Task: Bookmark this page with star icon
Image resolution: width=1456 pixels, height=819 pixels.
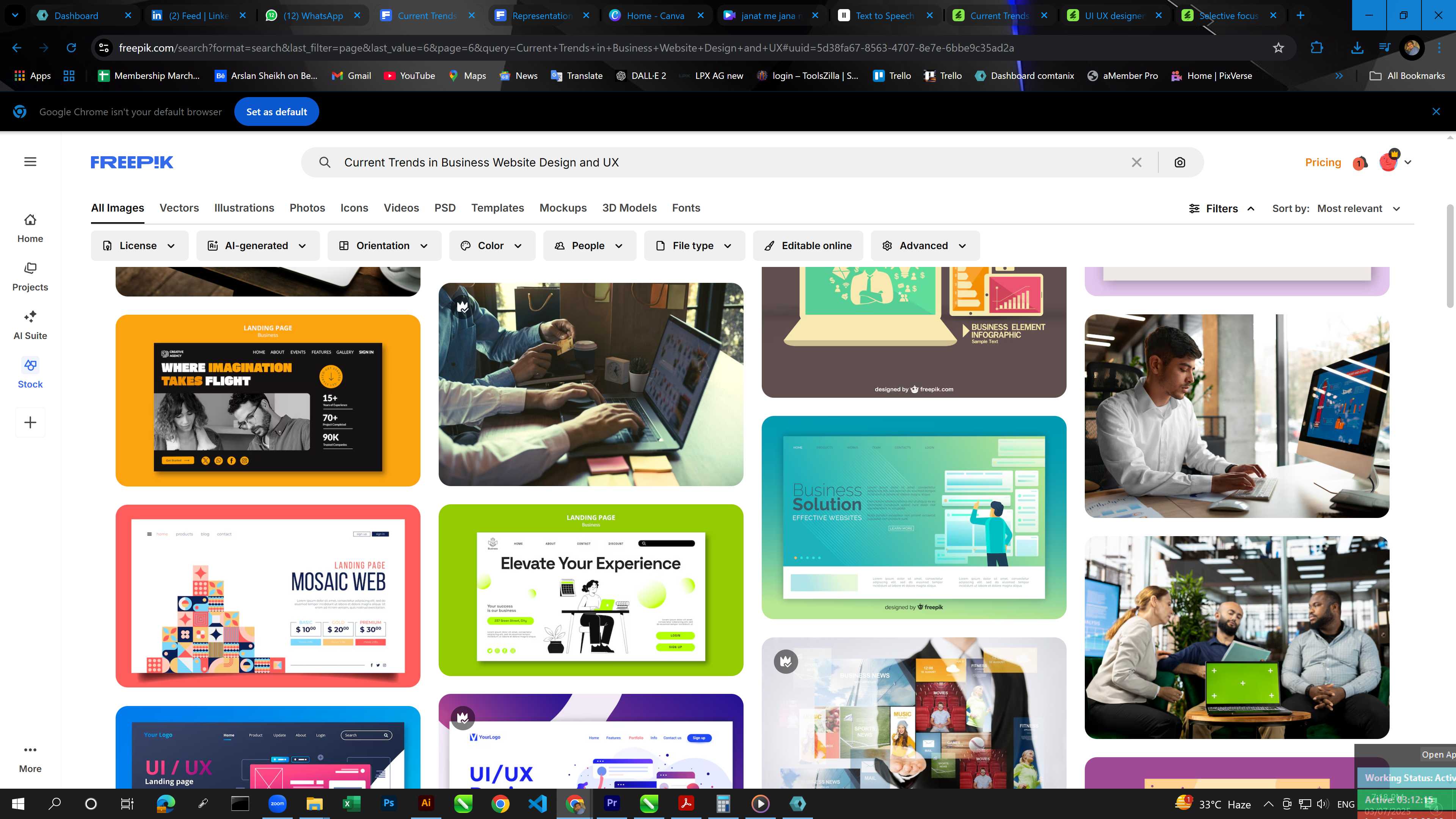Action: [x=1279, y=48]
